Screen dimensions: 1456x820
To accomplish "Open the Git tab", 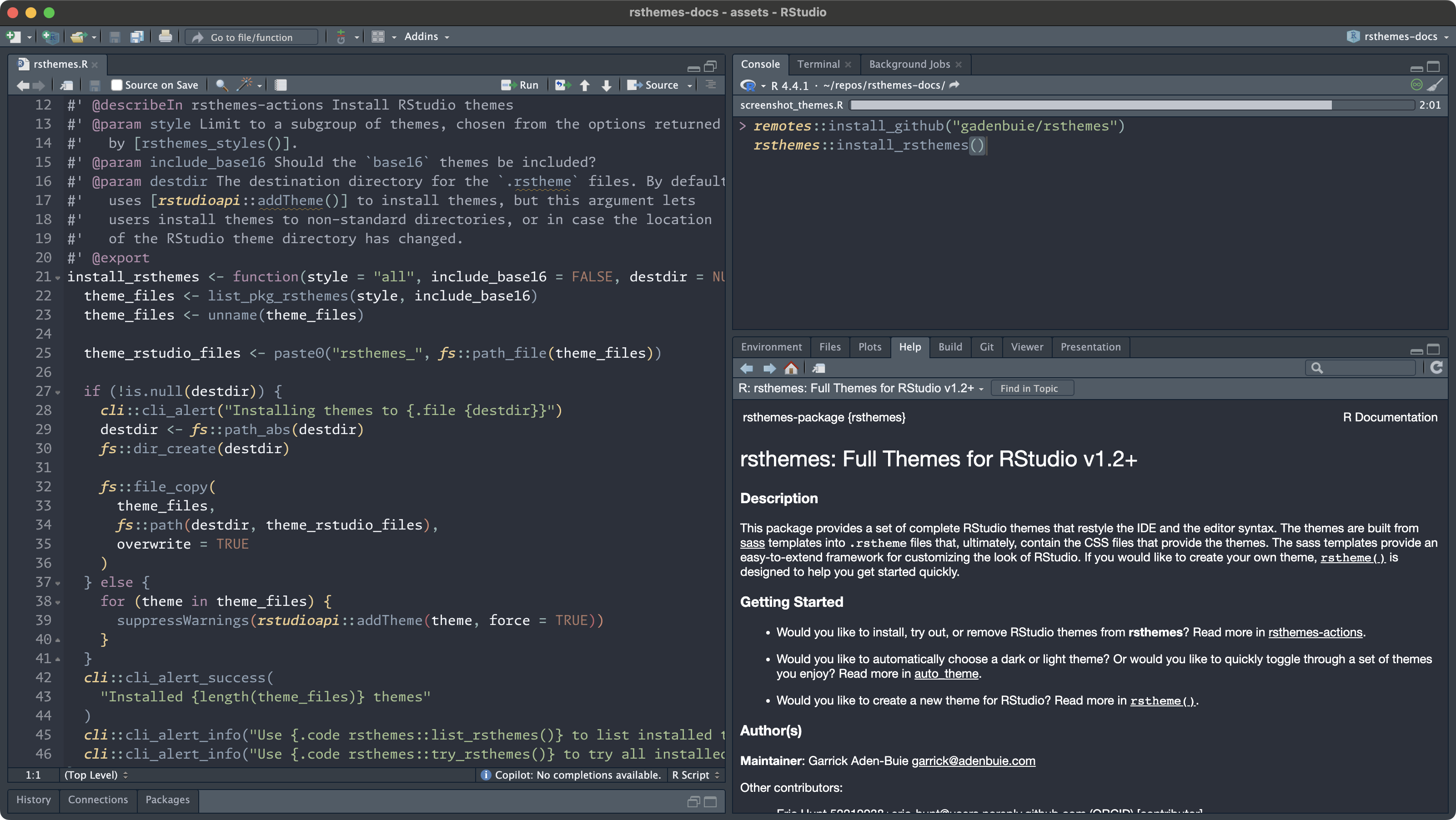I will [986, 346].
